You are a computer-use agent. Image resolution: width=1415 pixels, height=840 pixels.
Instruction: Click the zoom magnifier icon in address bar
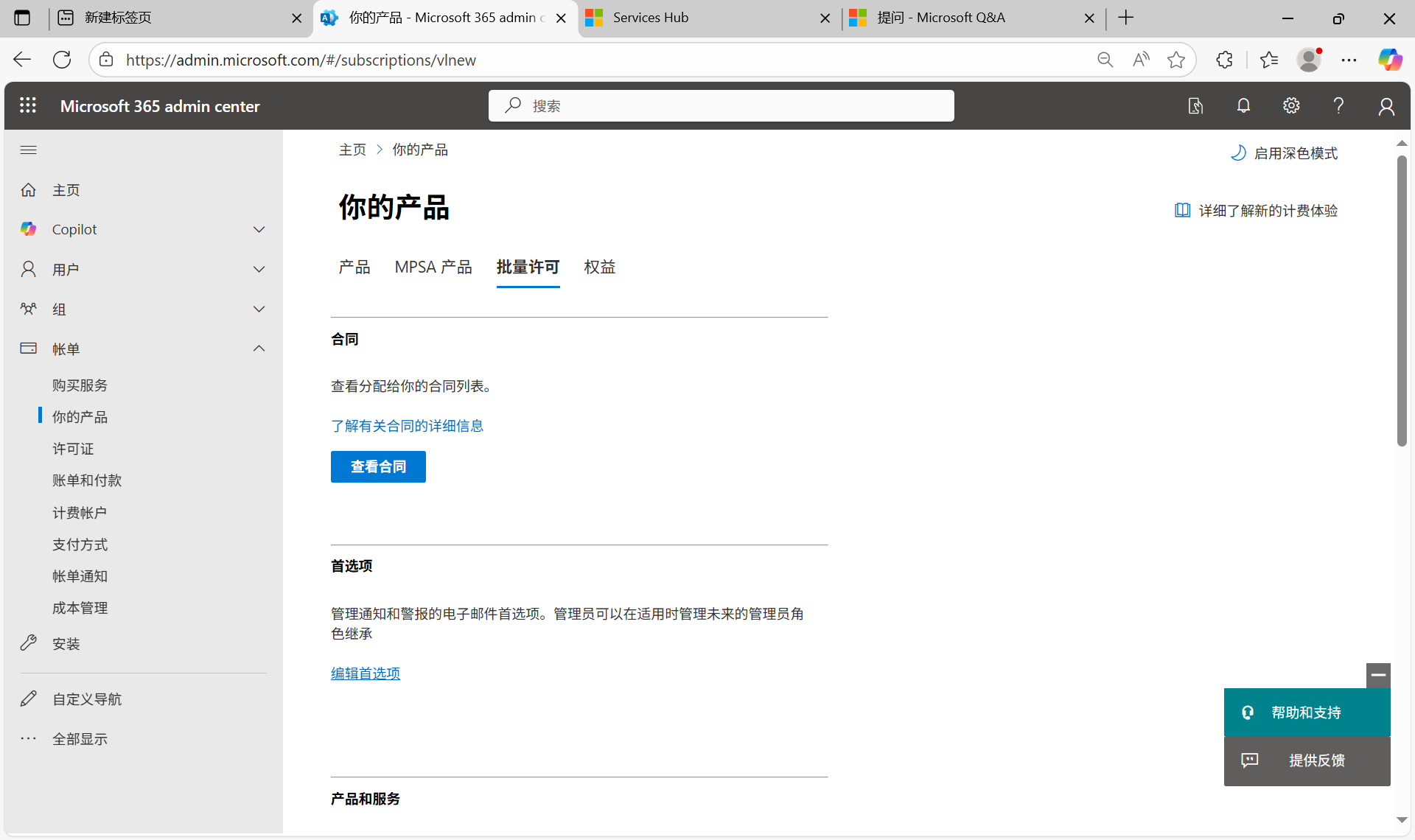point(1105,60)
